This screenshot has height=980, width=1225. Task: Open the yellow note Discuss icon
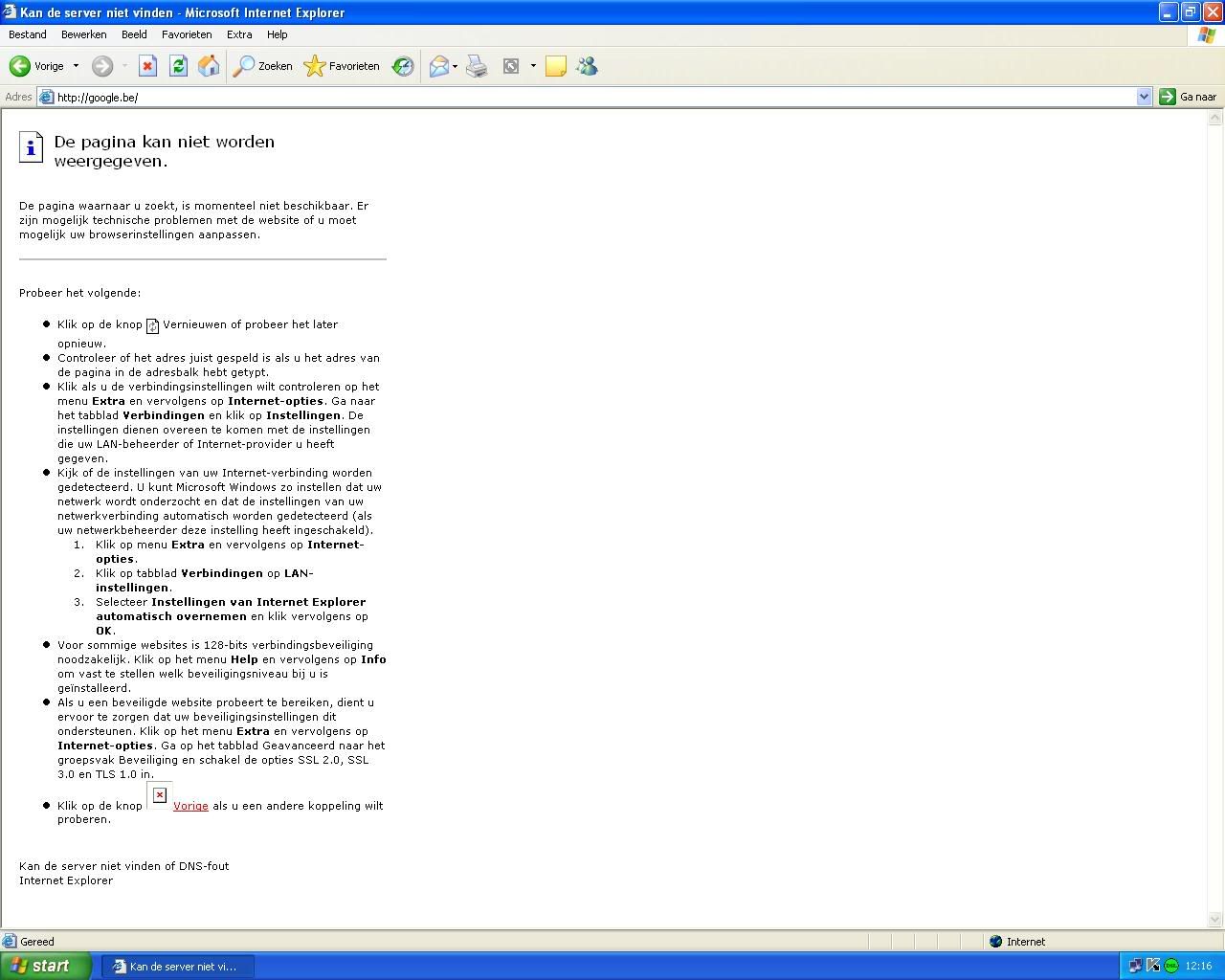[556, 66]
